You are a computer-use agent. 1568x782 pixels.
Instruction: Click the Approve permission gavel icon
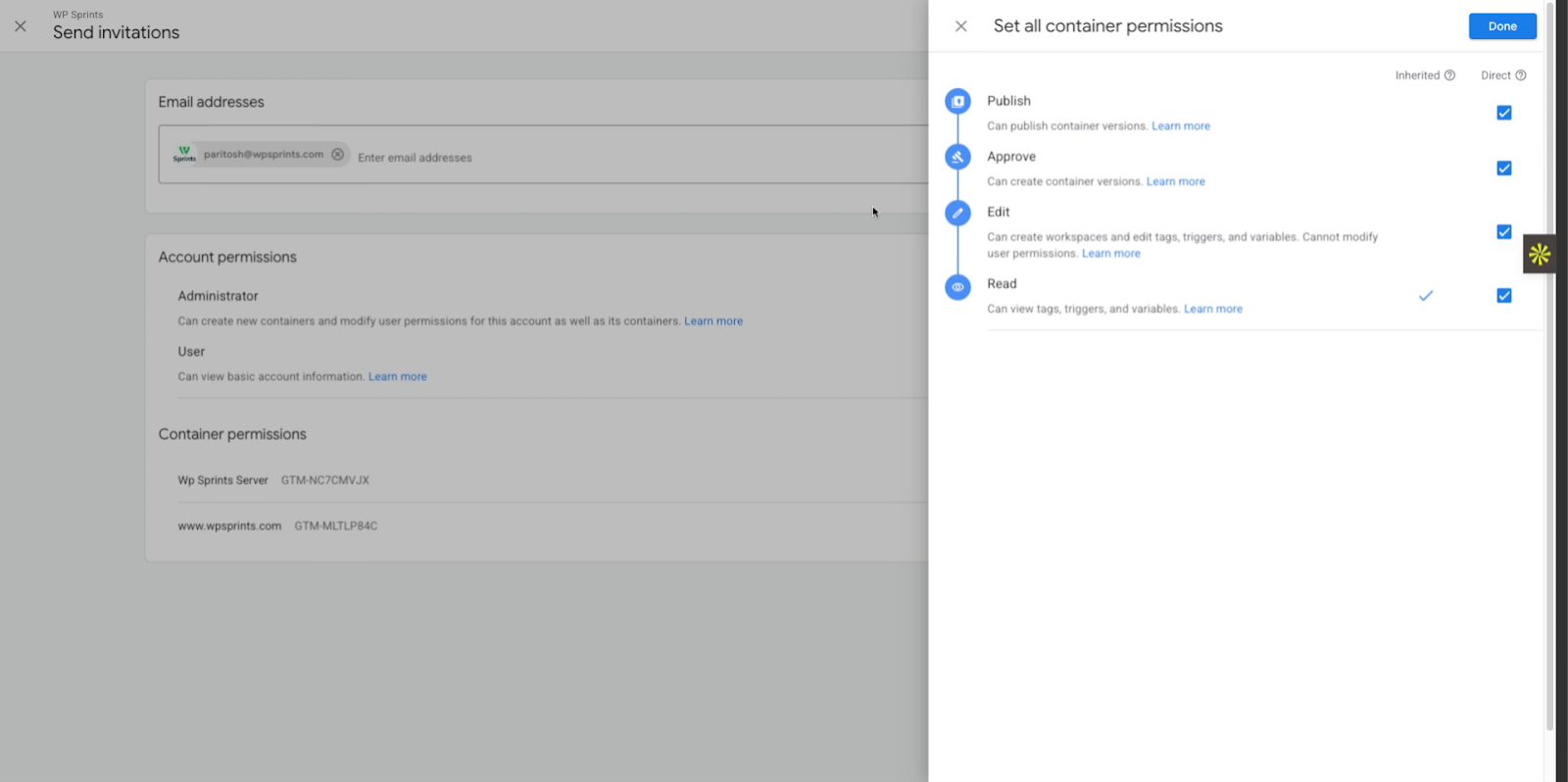click(957, 157)
